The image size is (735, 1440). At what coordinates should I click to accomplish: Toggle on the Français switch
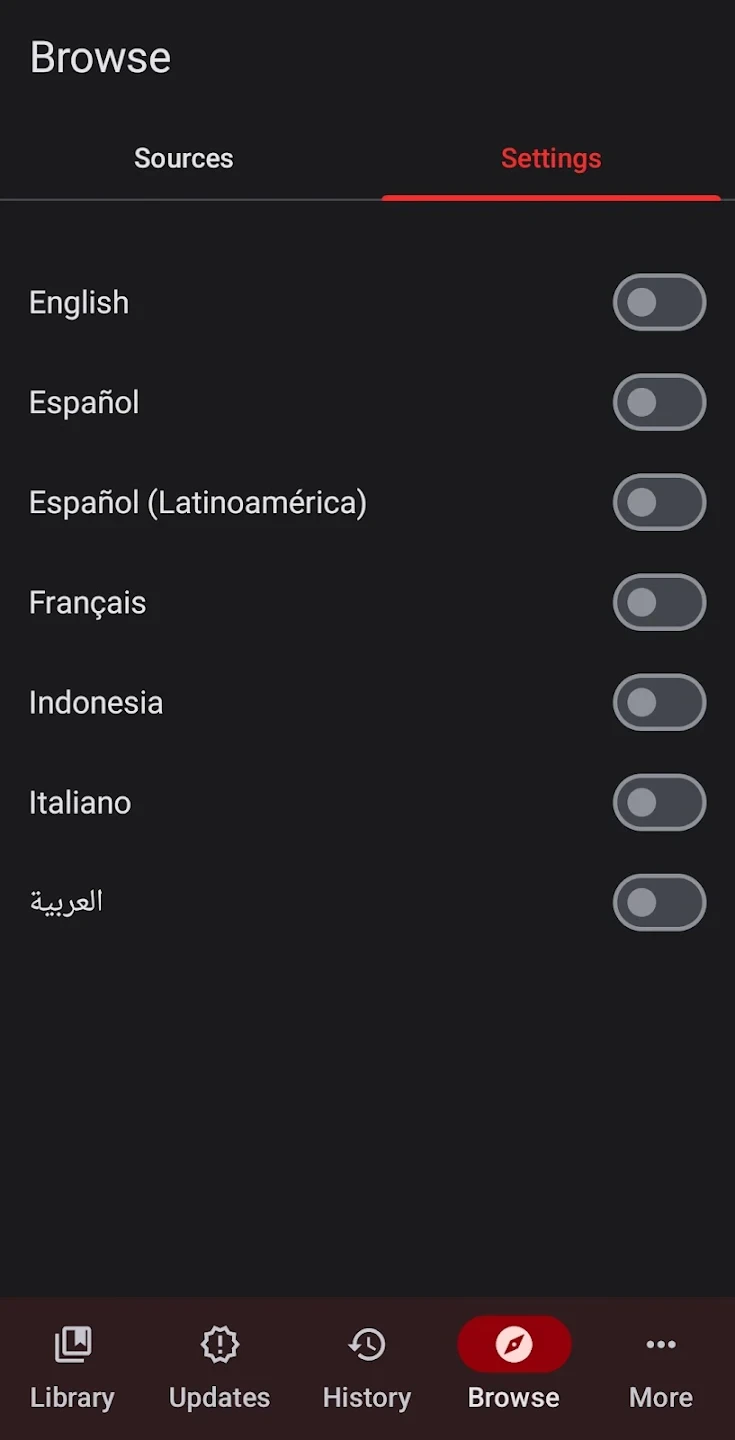(659, 602)
